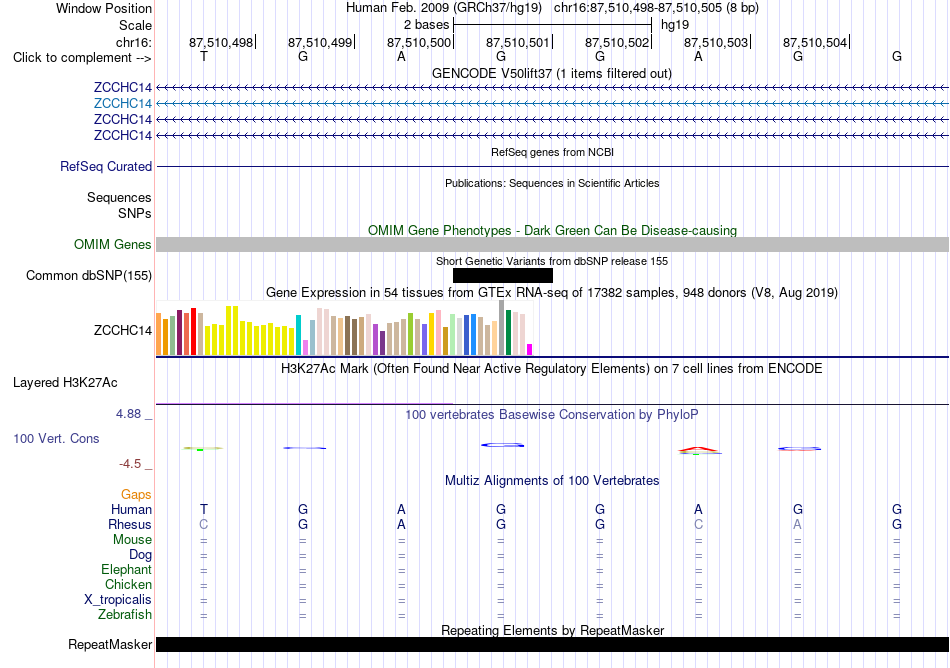Open GENCODE V50lift37 track title

coord(551,73)
